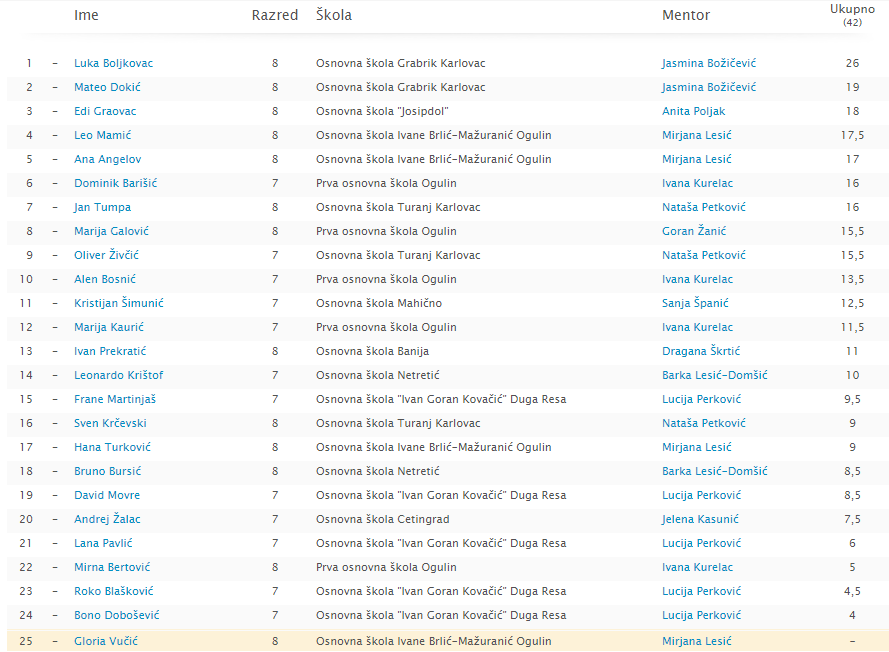Open mentor Ivana Kurelac in Dominik Barišić row
The image size is (889, 652).
click(697, 183)
